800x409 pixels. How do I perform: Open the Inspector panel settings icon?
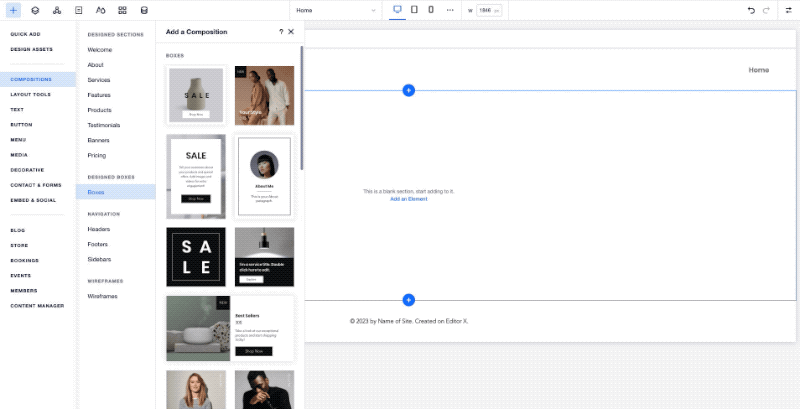point(789,10)
